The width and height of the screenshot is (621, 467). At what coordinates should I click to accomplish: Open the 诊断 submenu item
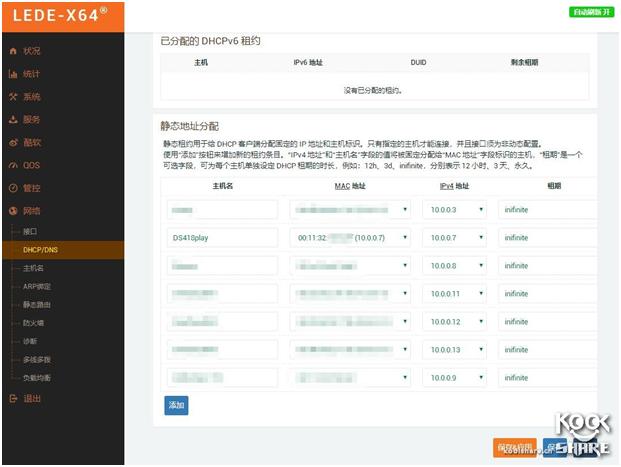[x=30, y=341]
